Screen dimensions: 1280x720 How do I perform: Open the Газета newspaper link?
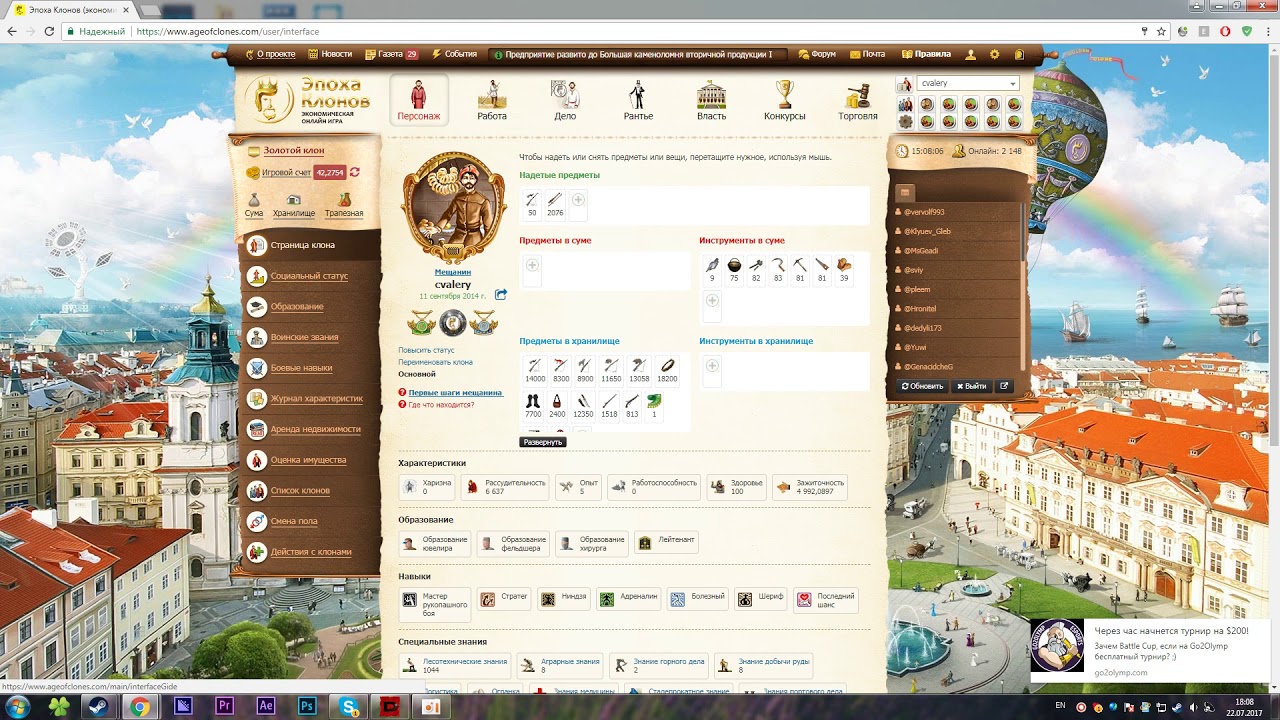click(391, 54)
